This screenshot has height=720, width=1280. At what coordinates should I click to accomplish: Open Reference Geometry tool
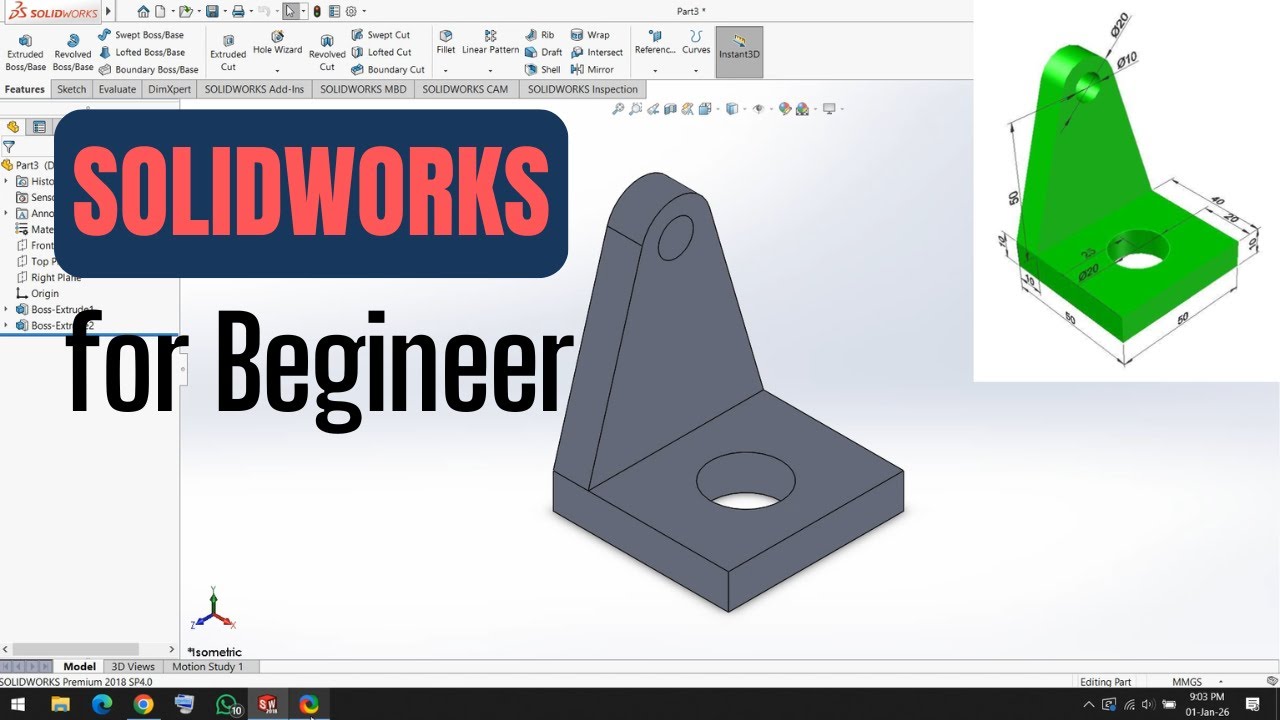point(655,43)
